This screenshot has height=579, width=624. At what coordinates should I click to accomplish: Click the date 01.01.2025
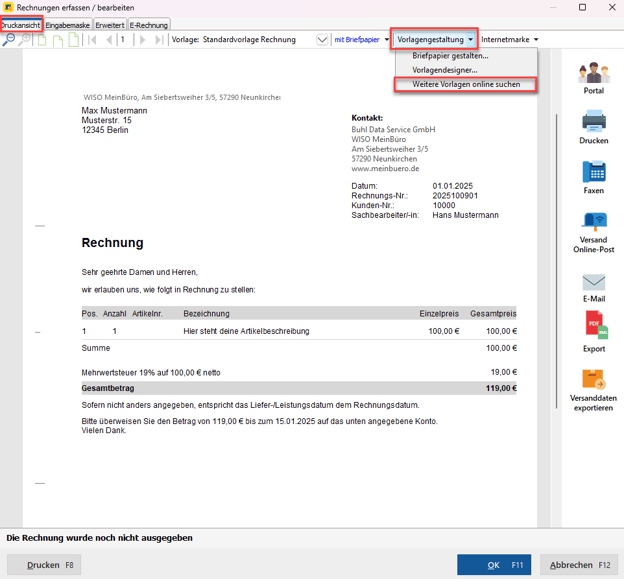(452, 186)
